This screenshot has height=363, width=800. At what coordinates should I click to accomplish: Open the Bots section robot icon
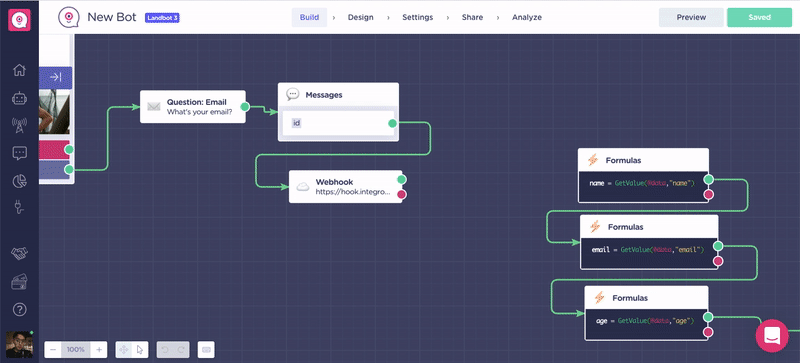tap(19, 98)
